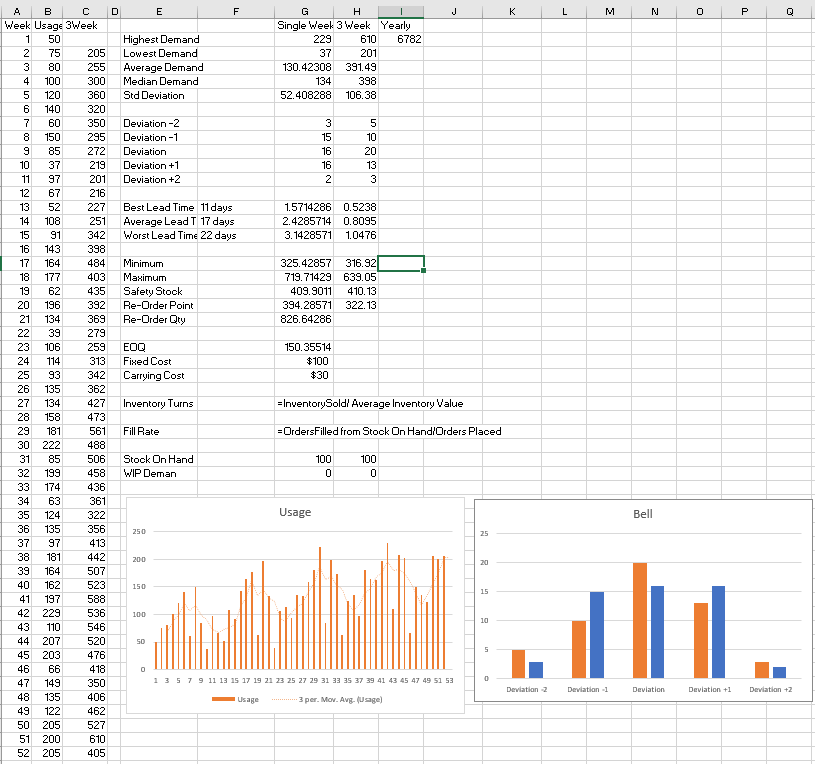Click the Fill Rate formula text
This screenshot has width=815, height=764.
389,432
